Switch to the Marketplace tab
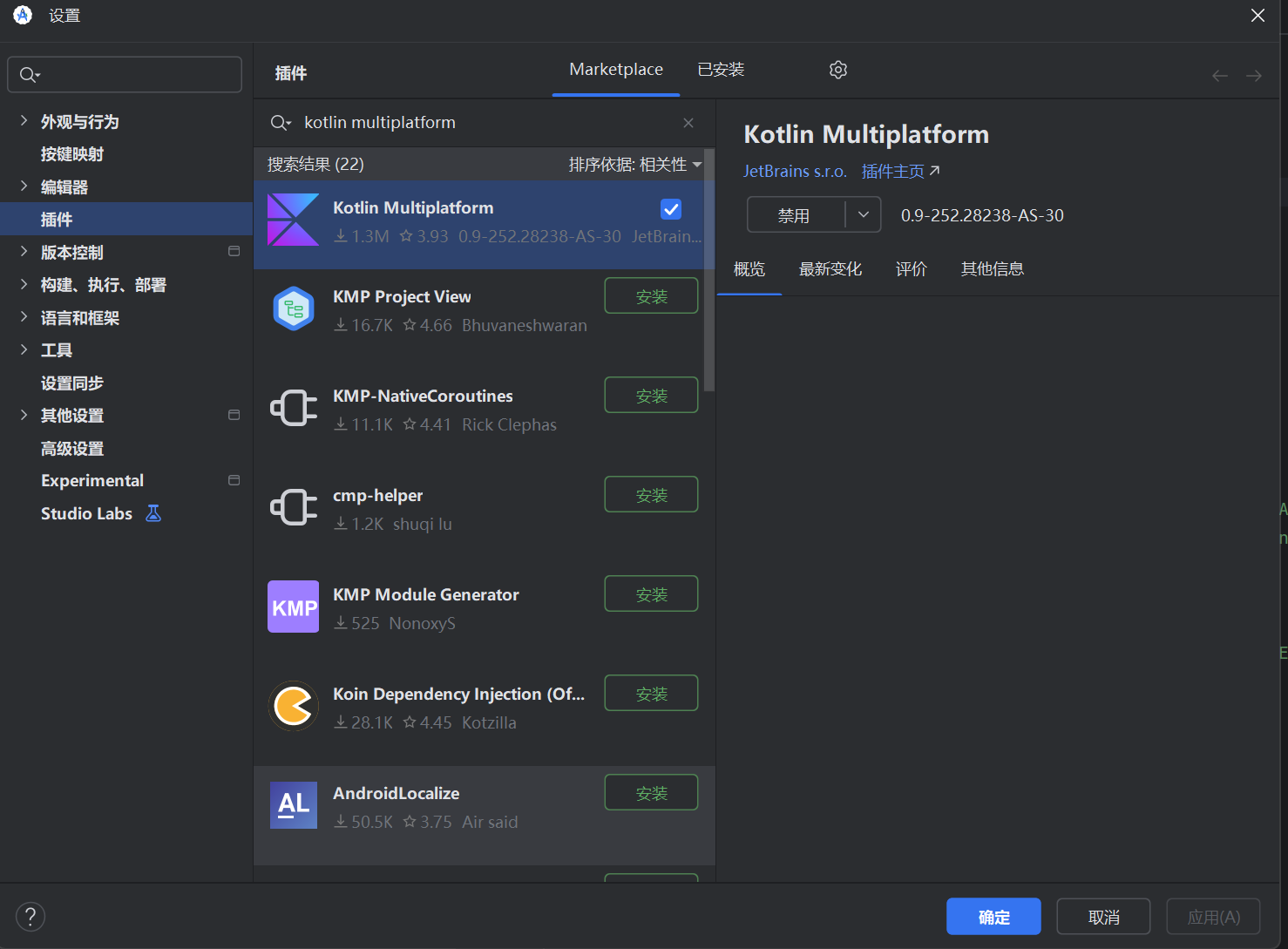1288x949 pixels. click(x=616, y=70)
